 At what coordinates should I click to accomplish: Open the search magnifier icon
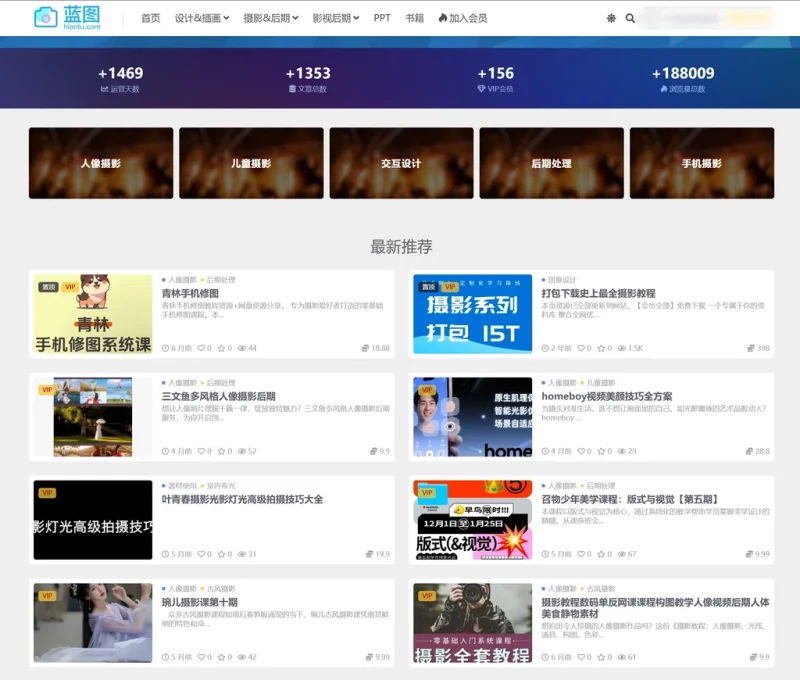pos(629,18)
